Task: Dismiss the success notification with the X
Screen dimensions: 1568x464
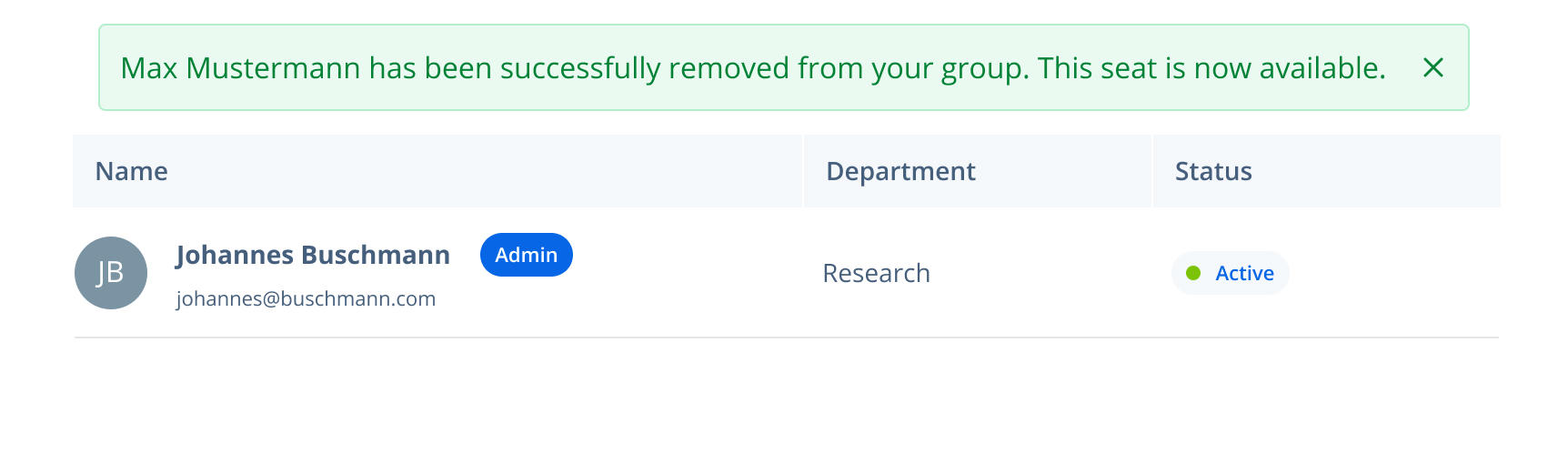Action: tap(1432, 67)
